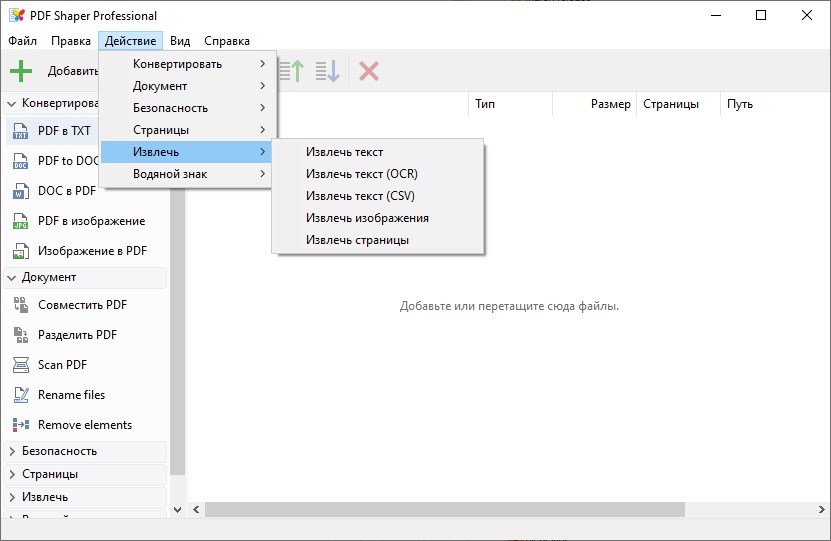The image size is (831, 541).
Task: Click the horizontal scrollbar thumb
Action: click(445, 510)
